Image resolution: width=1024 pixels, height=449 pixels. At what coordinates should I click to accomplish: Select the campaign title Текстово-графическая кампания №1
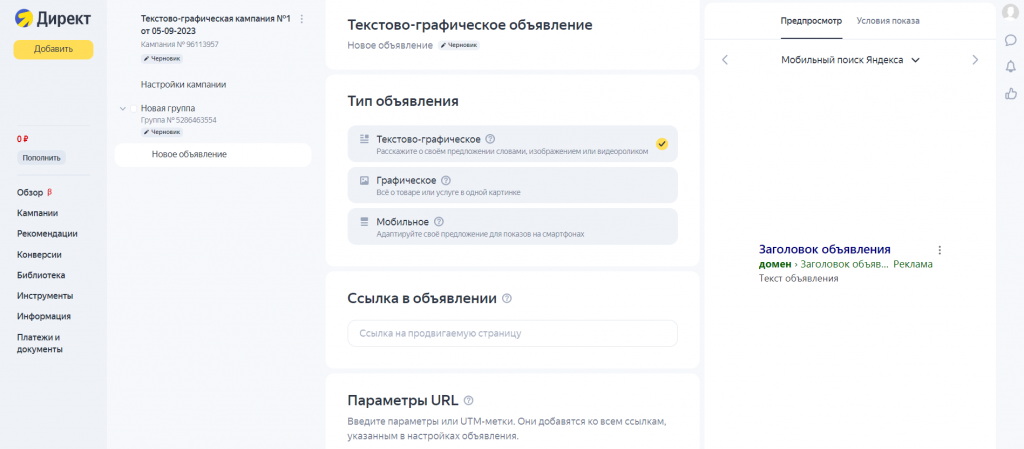(x=216, y=25)
